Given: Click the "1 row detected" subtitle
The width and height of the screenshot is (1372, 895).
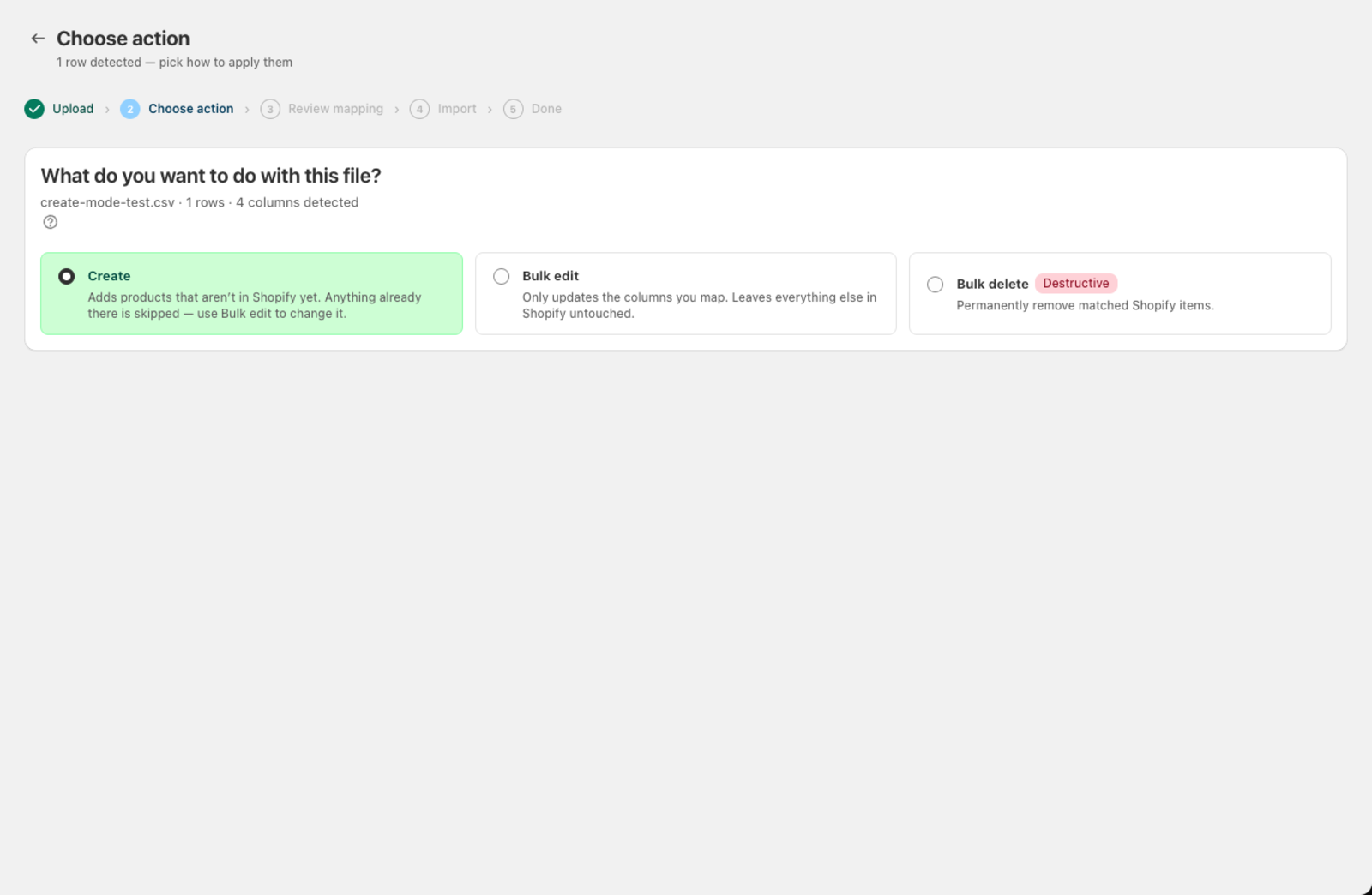Looking at the screenshot, I should (x=174, y=63).
